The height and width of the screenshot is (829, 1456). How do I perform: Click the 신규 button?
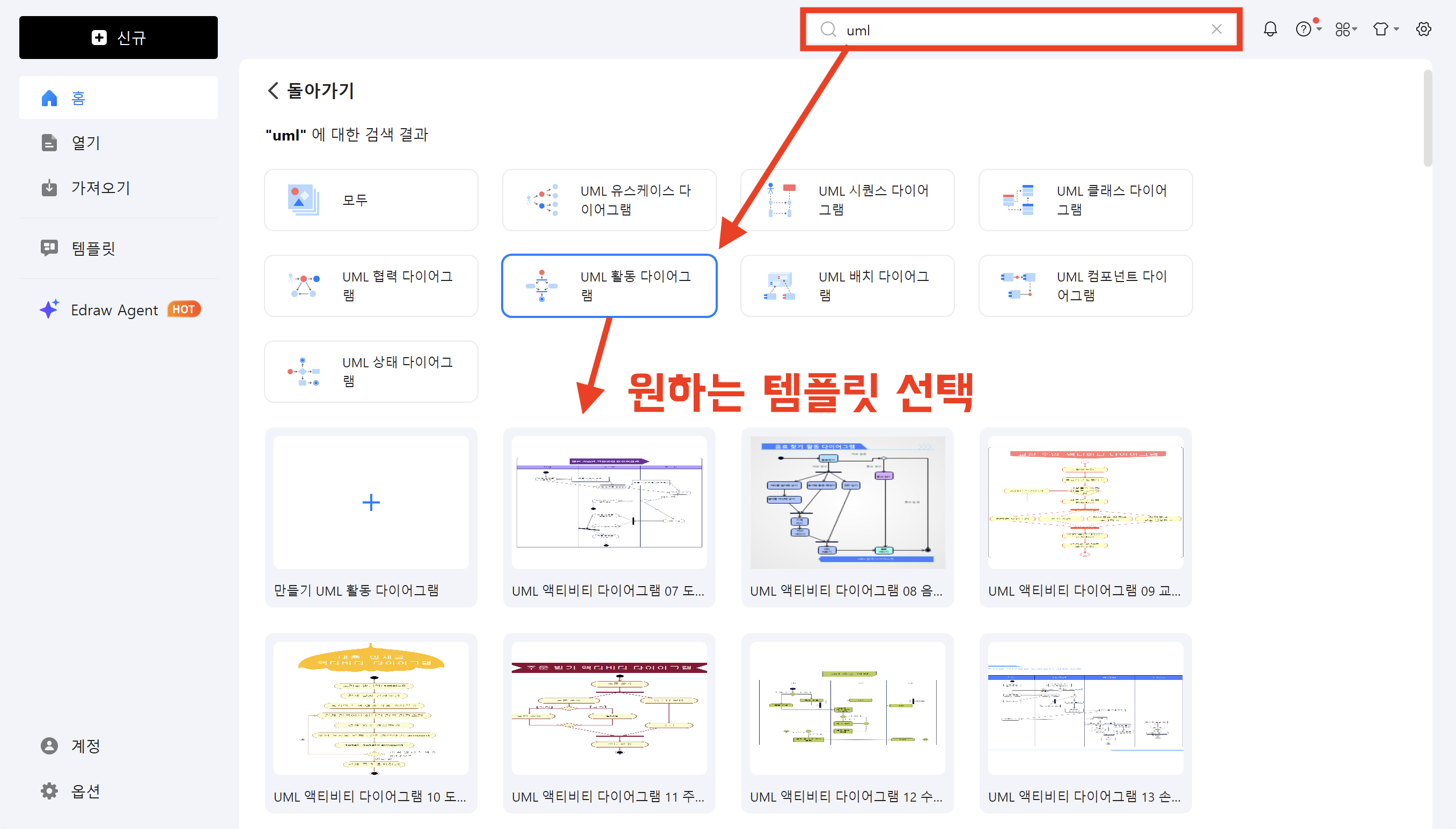point(118,38)
